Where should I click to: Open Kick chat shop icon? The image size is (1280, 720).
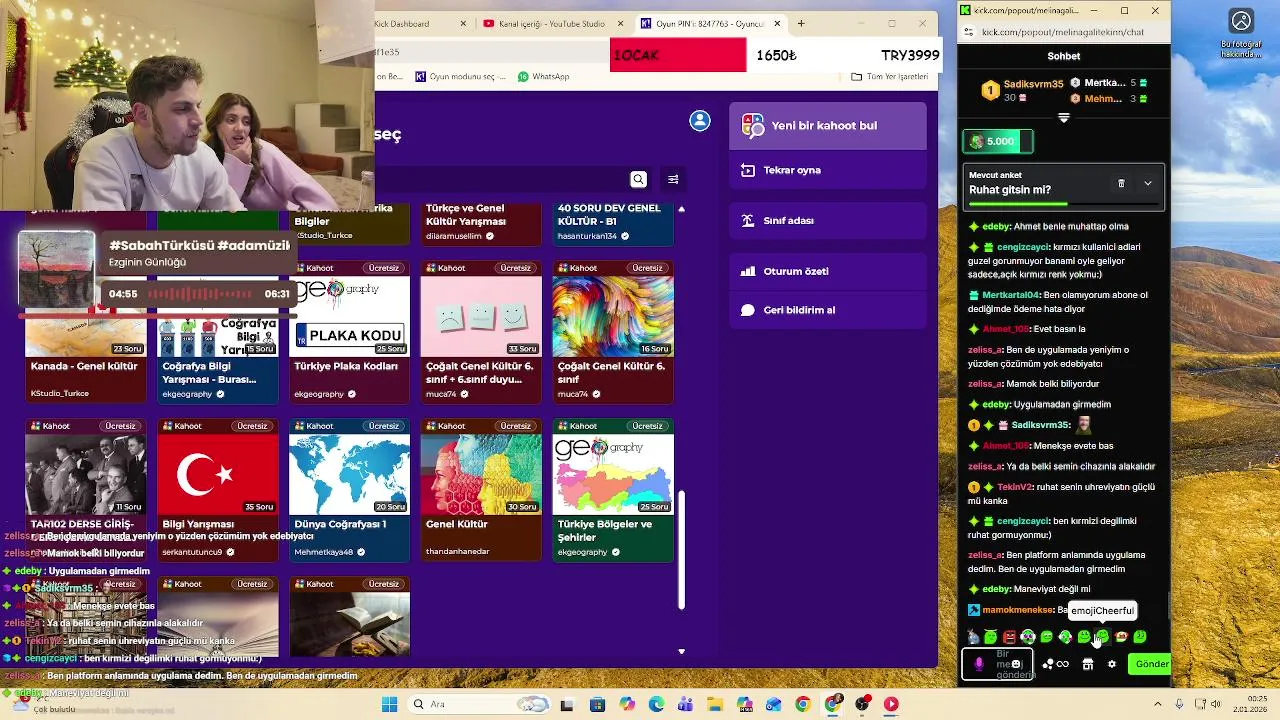coord(1088,664)
